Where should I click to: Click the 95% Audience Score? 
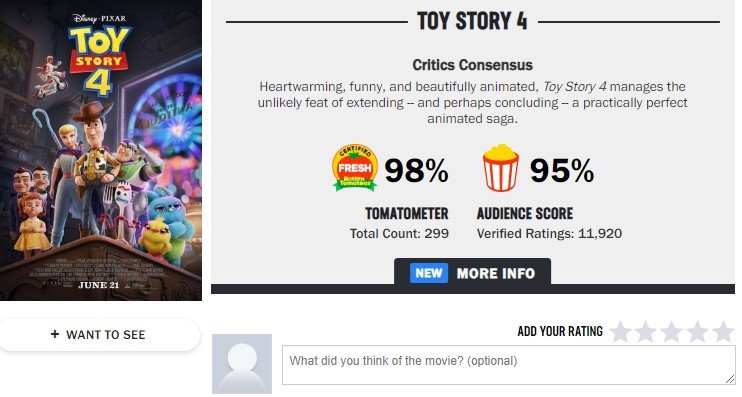pyautogui.click(x=562, y=170)
